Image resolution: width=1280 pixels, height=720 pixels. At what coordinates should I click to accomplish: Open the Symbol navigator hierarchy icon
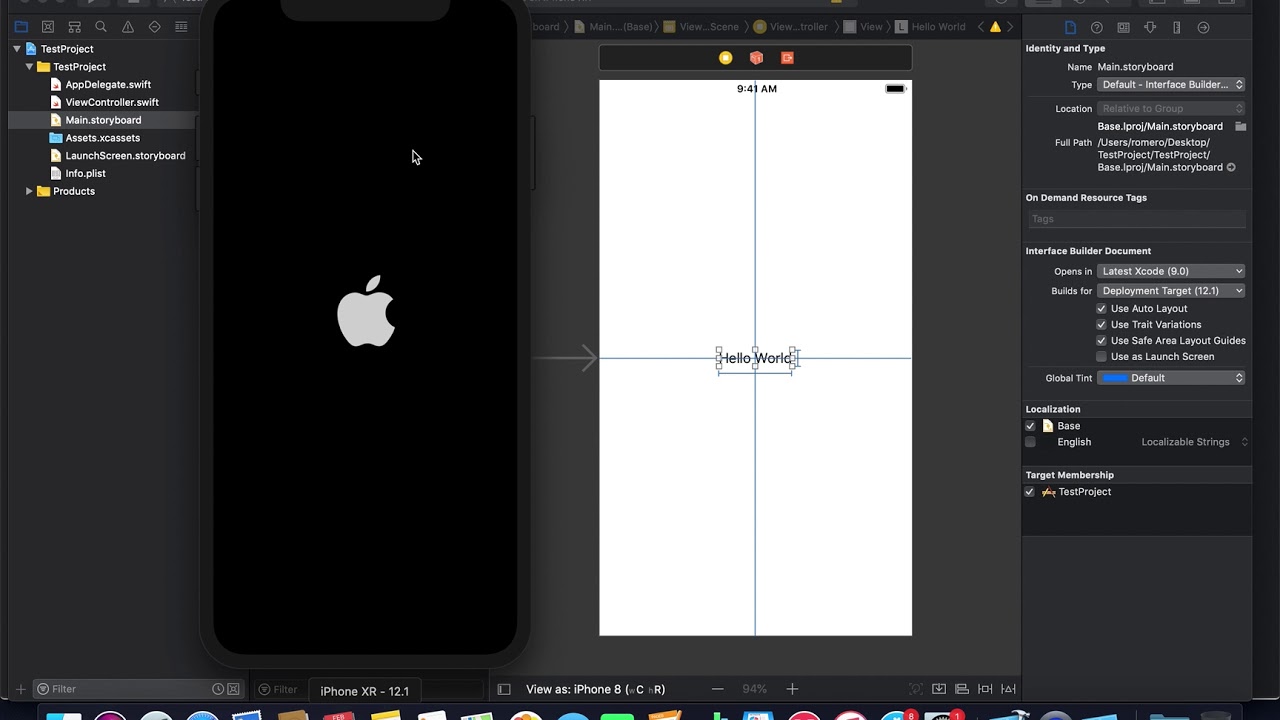pyautogui.click(x=74, y=27)
